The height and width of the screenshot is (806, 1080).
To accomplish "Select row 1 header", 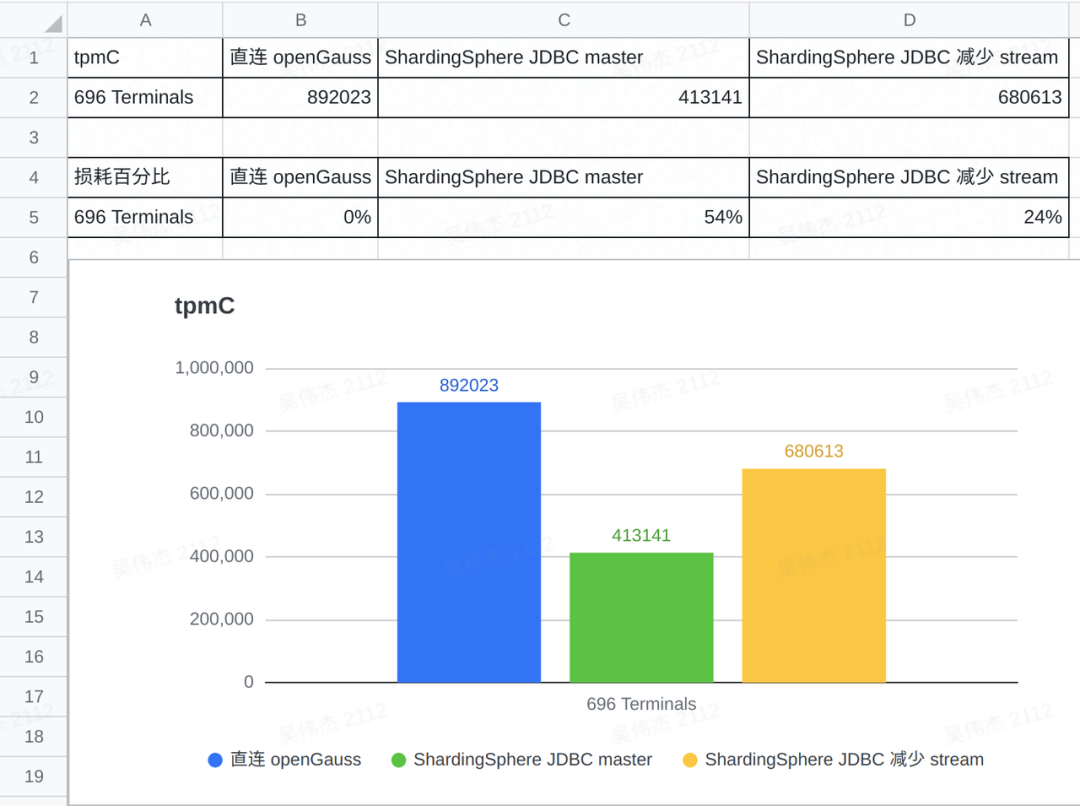I will click(34, 57).
